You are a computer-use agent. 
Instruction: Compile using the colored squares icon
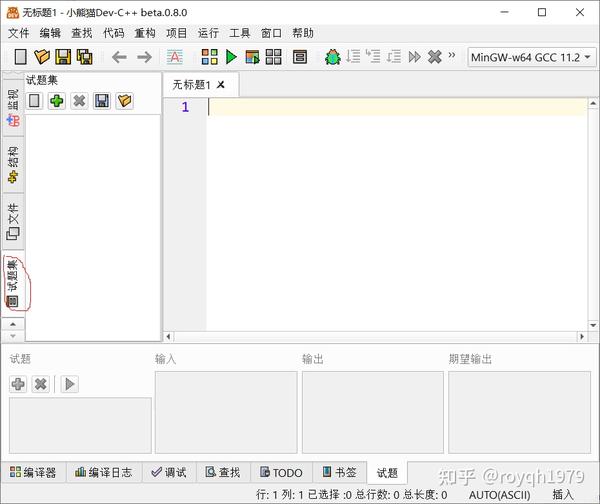coord(210,57)
